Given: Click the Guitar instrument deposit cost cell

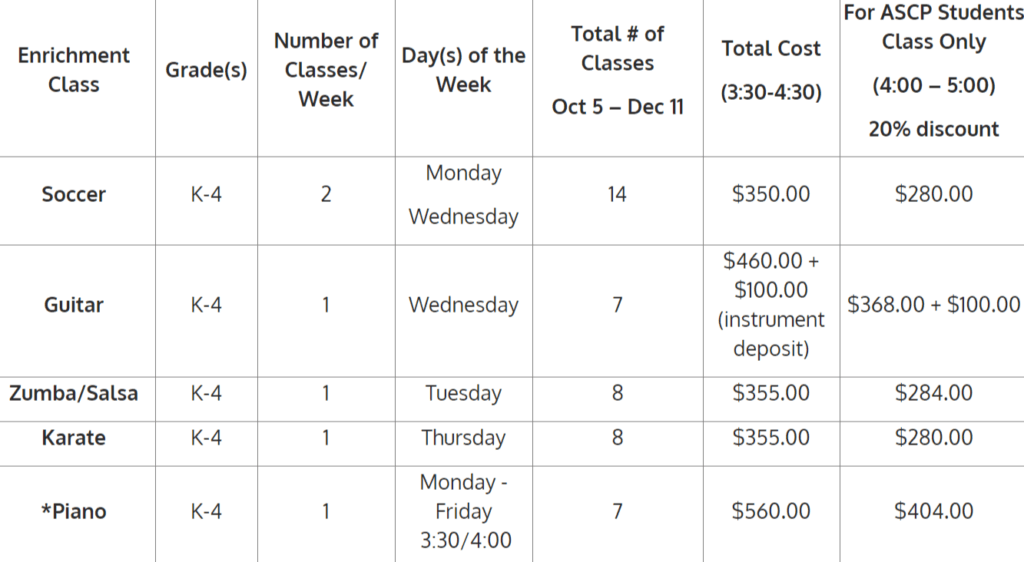Looking at the screenshot, I should pyautogui.click(x=771, y=305).
